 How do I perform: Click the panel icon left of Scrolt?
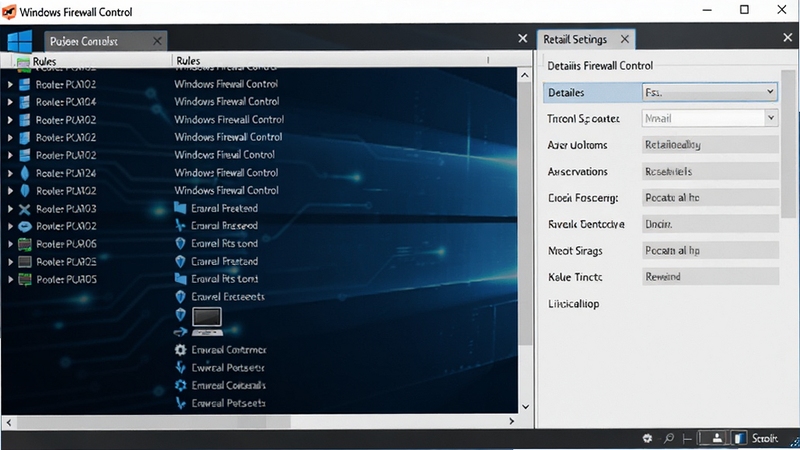pos(739,438)
